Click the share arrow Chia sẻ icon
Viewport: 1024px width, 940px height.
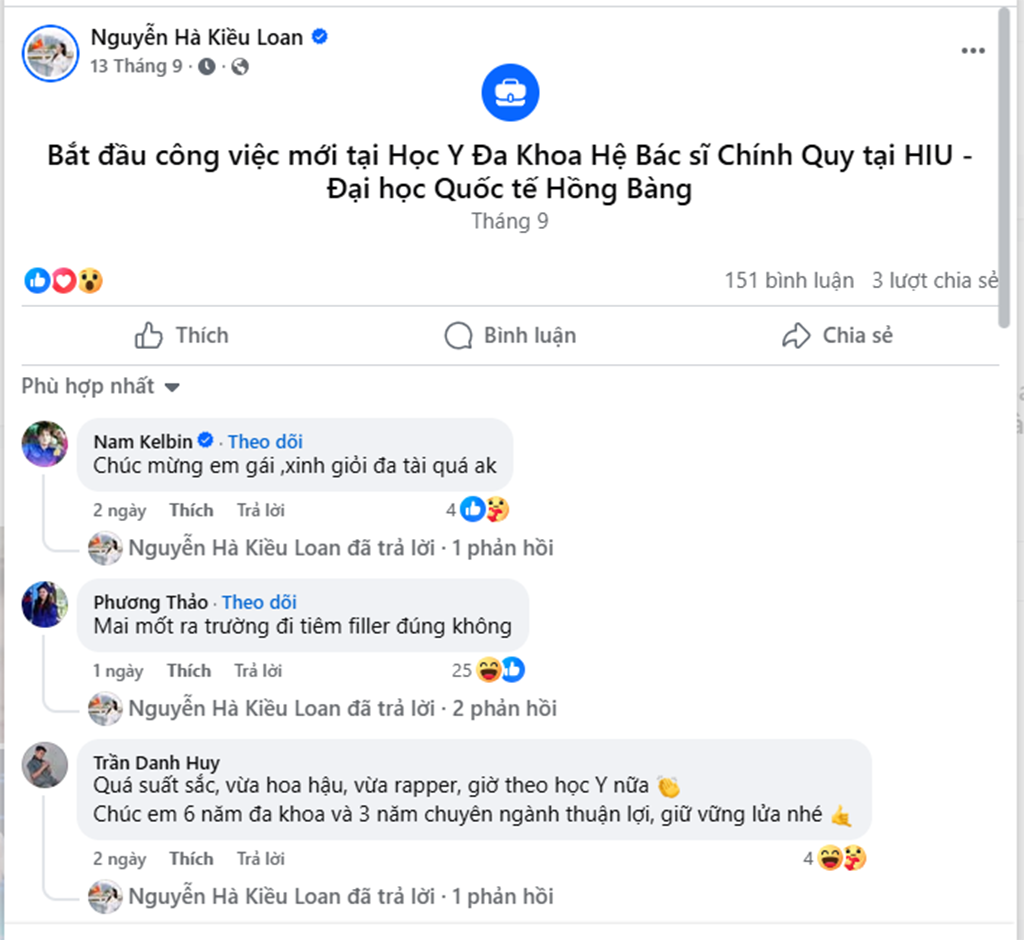pyautogui.click(x=796, y=335)
